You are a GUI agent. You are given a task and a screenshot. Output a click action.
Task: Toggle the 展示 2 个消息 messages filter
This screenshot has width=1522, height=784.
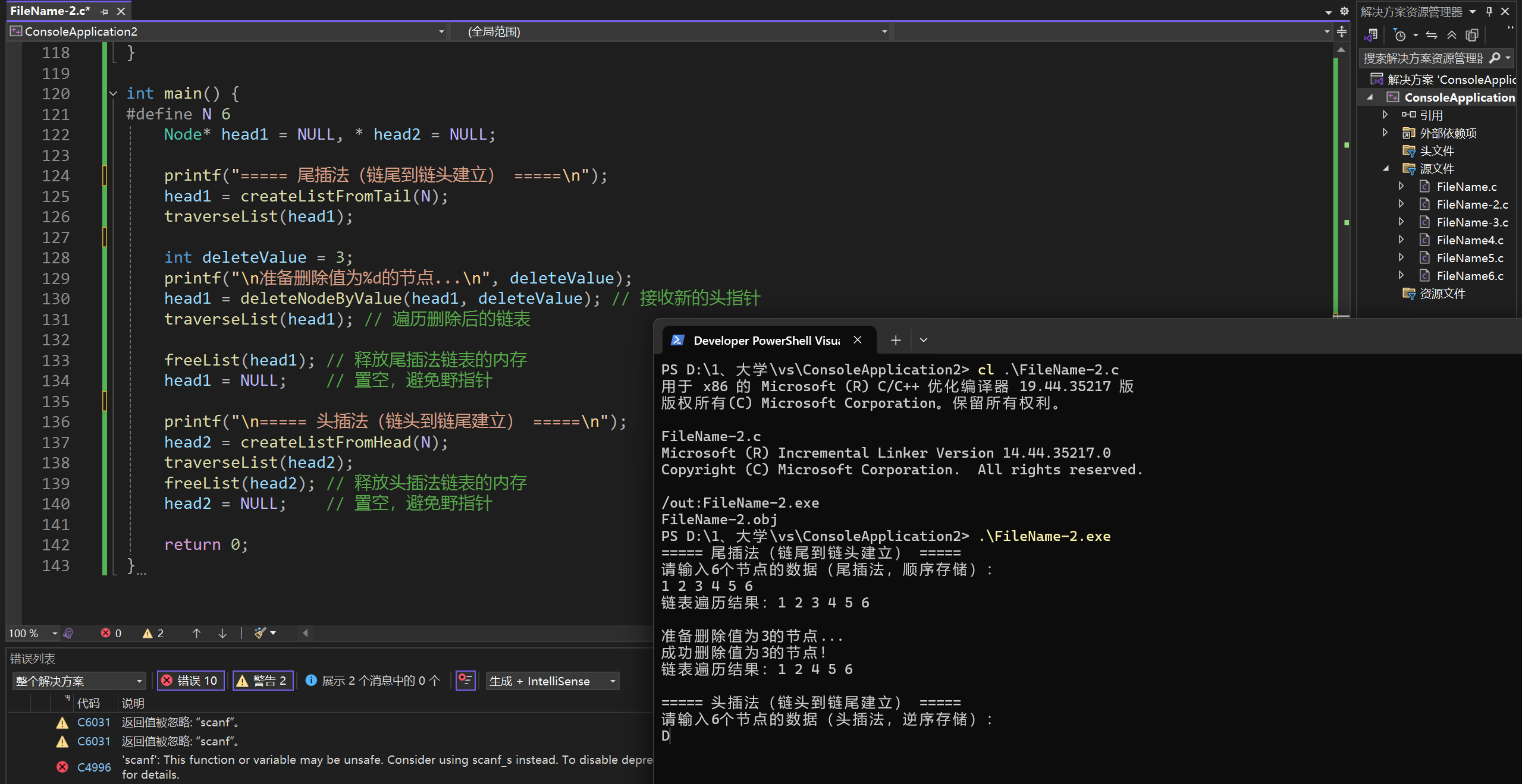(373, 681)
